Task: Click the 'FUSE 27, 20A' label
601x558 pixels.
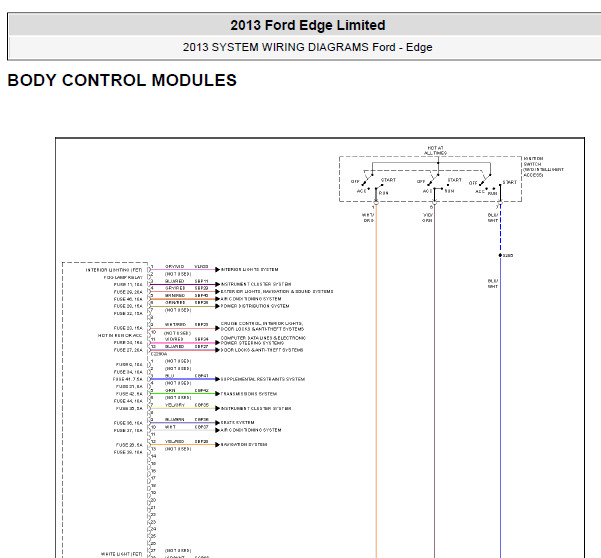Action: (128, 350)
